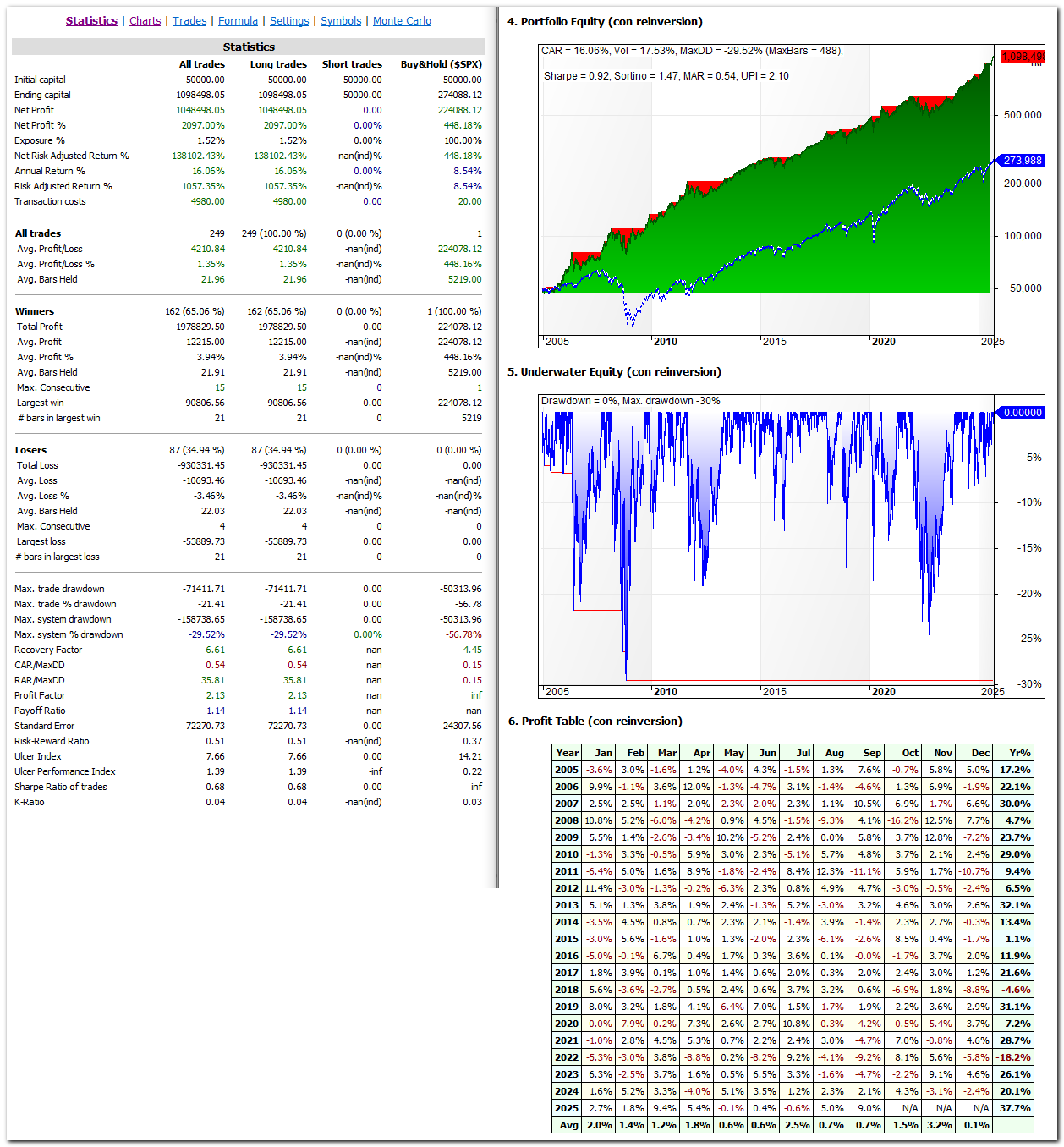Click the Losers section heading
Image resolution: width=1064 pixels, height=1147 pixels.
tap(31, 450)
